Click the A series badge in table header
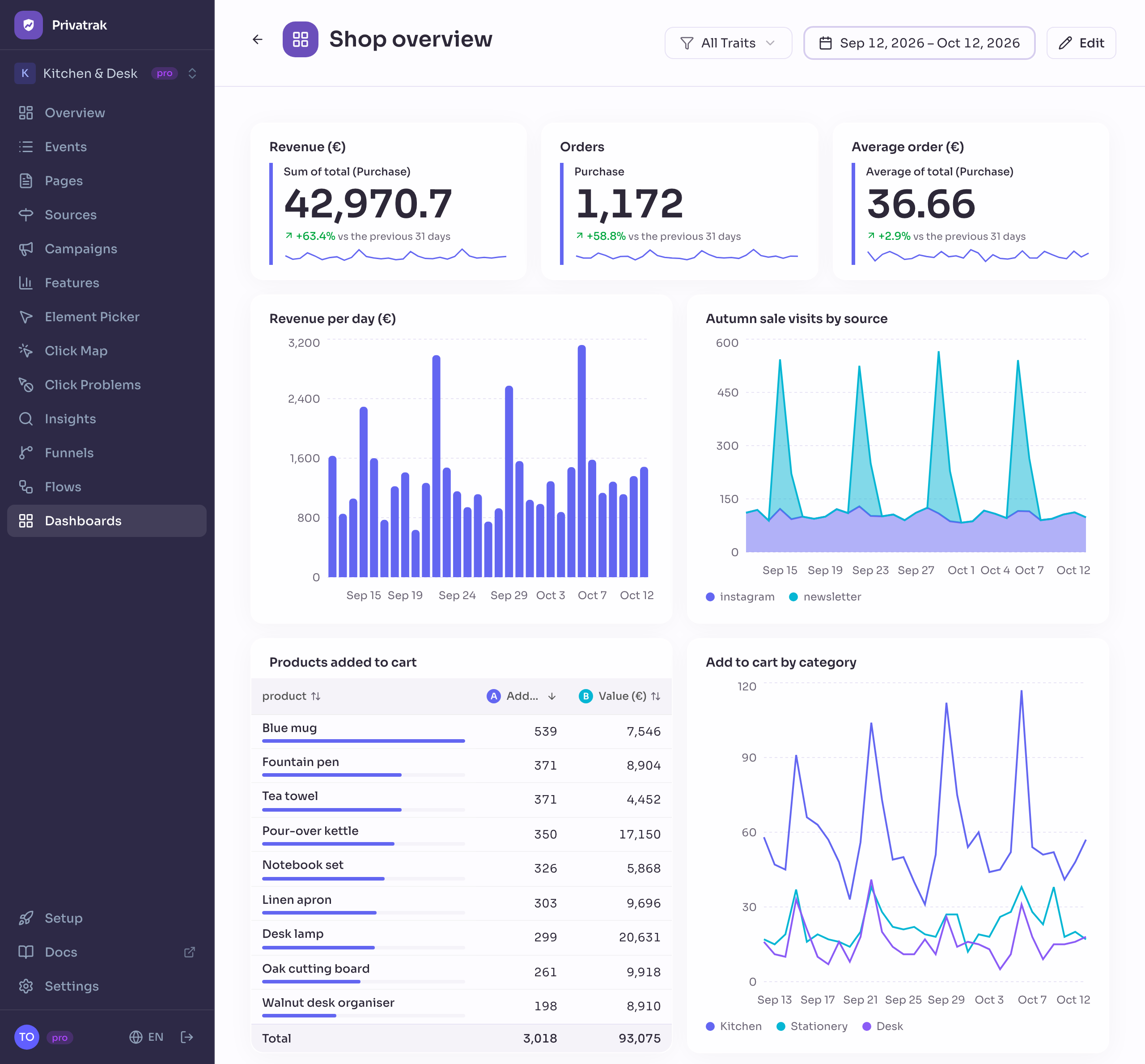The width and height of the screenshot is (1145, 1064). 493,696
